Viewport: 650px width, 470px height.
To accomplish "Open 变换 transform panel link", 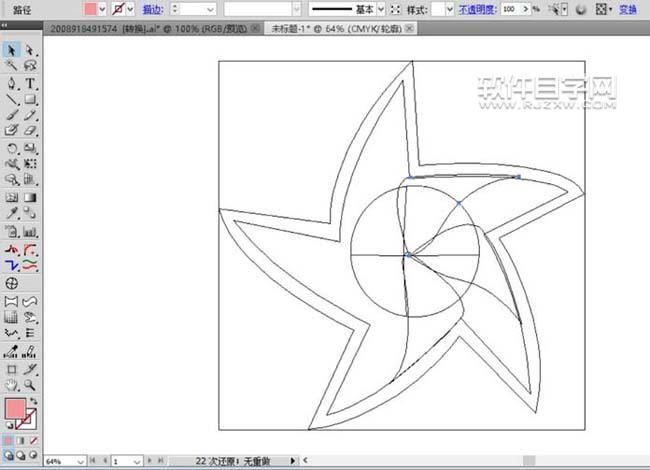I will click(x=627, y=9).
